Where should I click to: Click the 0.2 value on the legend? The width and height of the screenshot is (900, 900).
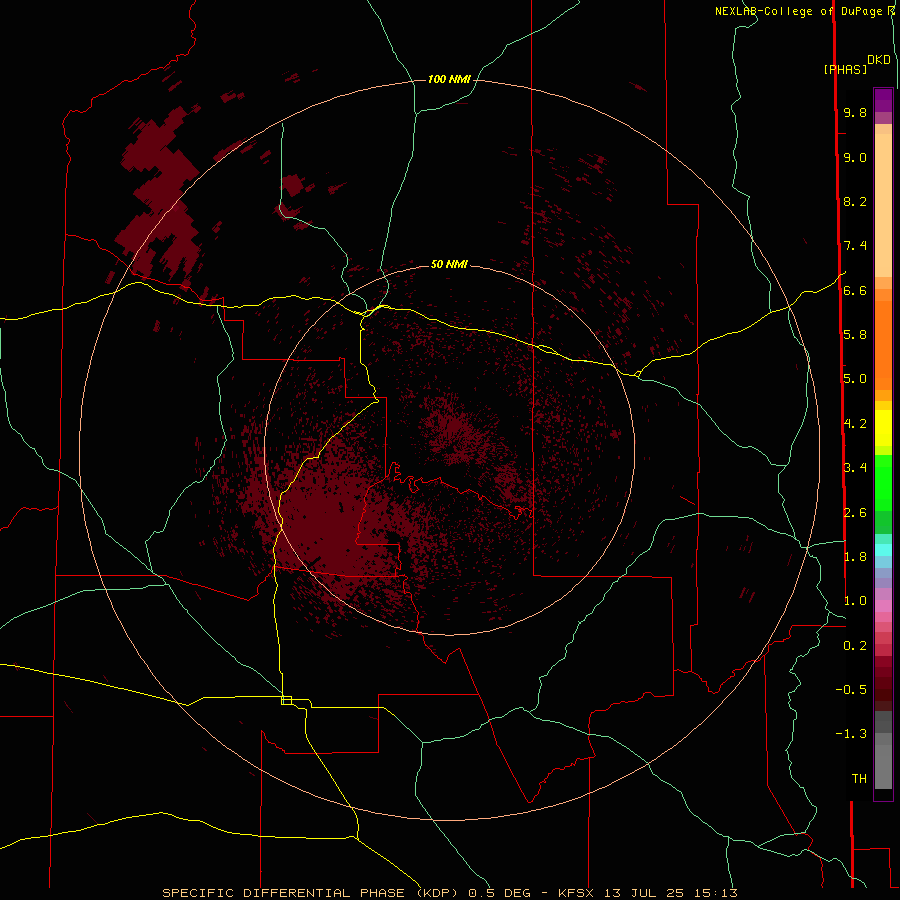pyautogui.click(x=855, y=645)
